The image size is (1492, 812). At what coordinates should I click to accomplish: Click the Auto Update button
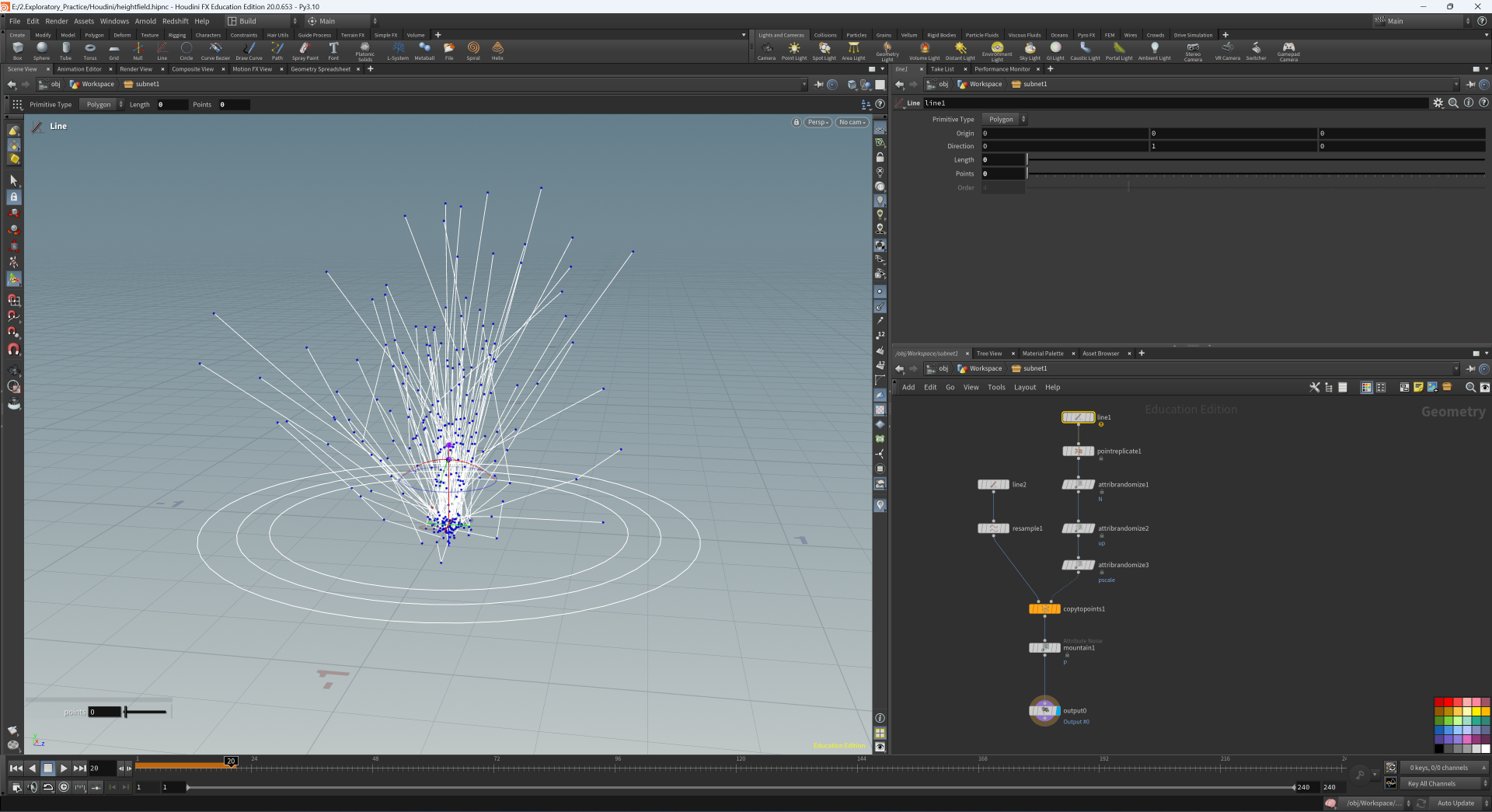[1455, 803]
